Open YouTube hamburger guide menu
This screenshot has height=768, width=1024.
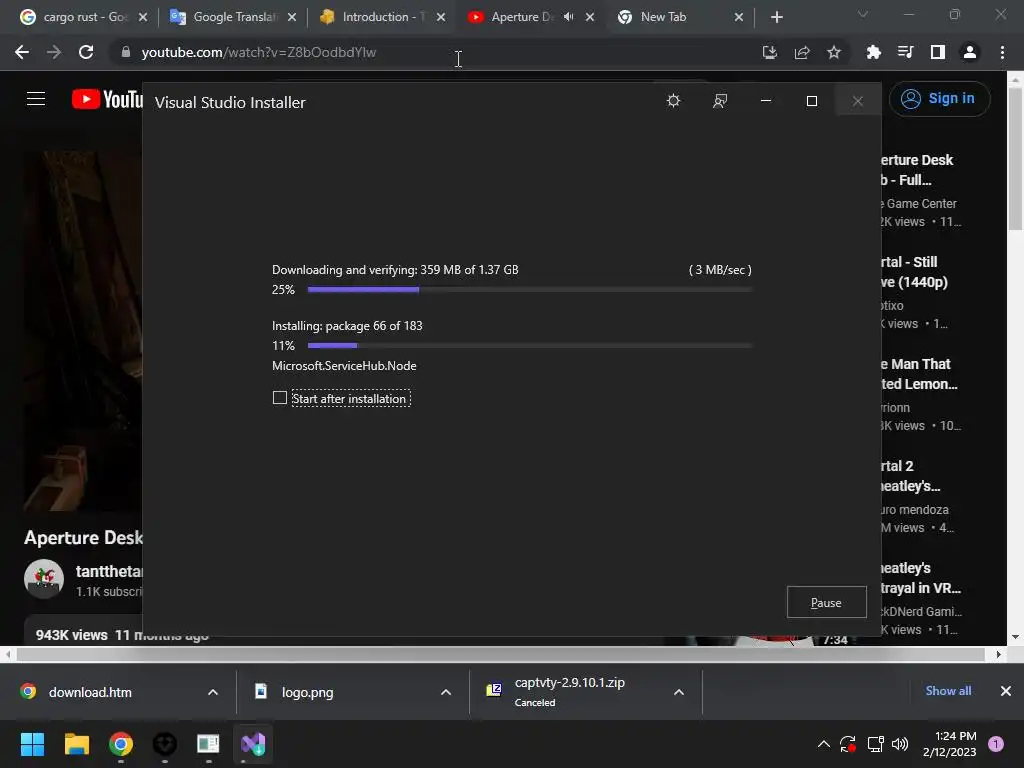(36, 99)
